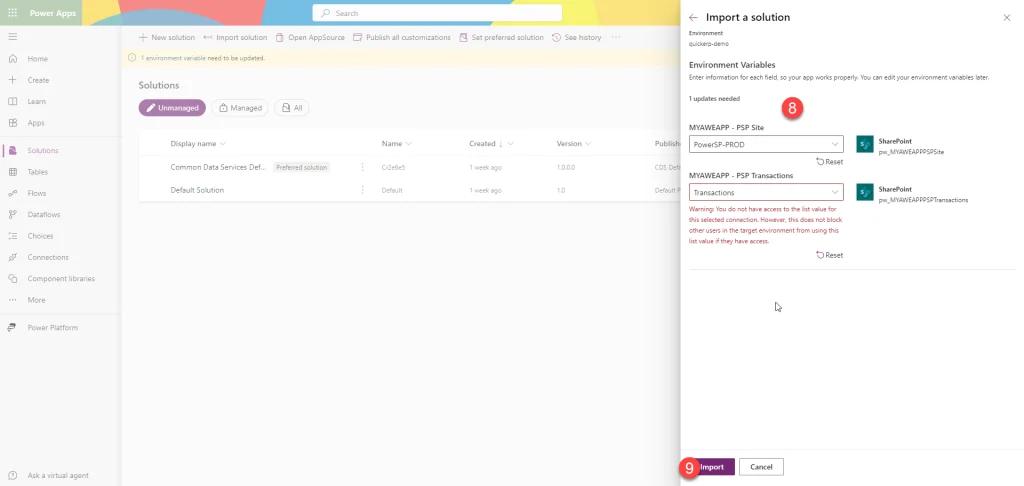Select the Managed filter

(x=240, y=108)
